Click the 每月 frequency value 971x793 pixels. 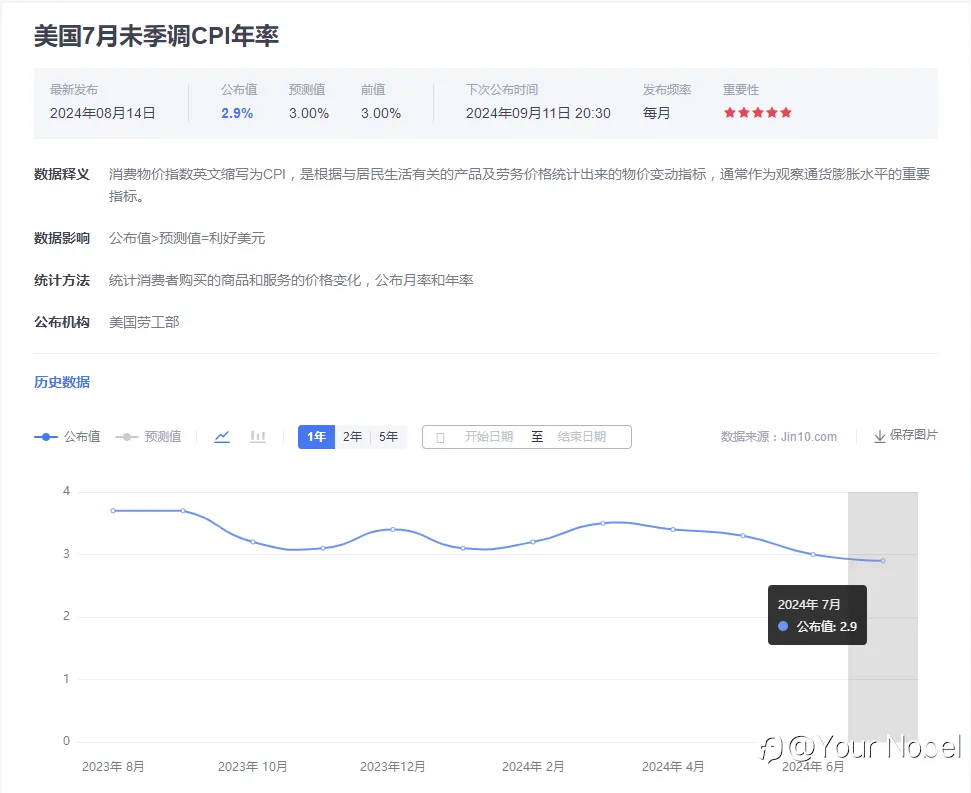[656, 113]
